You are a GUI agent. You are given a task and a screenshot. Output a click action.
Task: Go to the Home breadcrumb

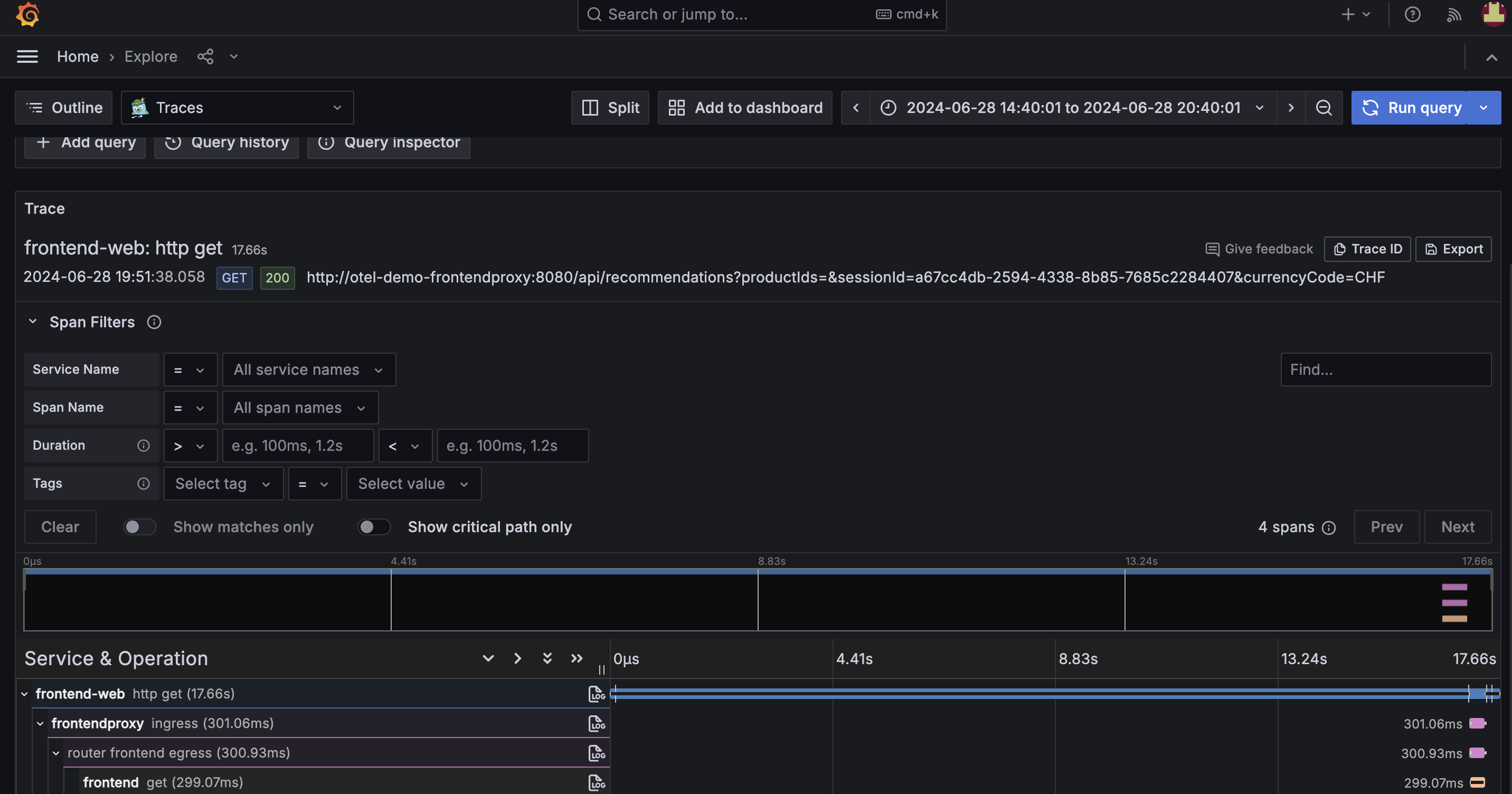click(x=78, y=56)
